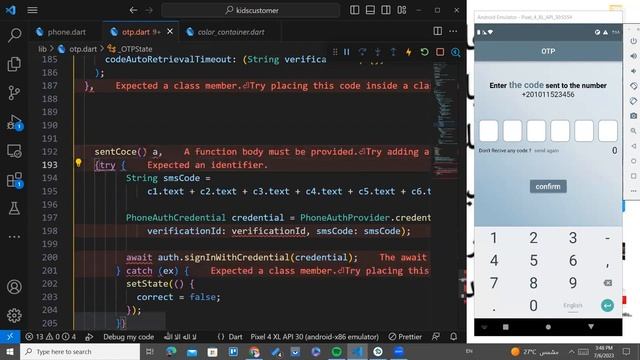Split the editor right
The height and width of the screenshot is (360, 640).
point(438,31)
